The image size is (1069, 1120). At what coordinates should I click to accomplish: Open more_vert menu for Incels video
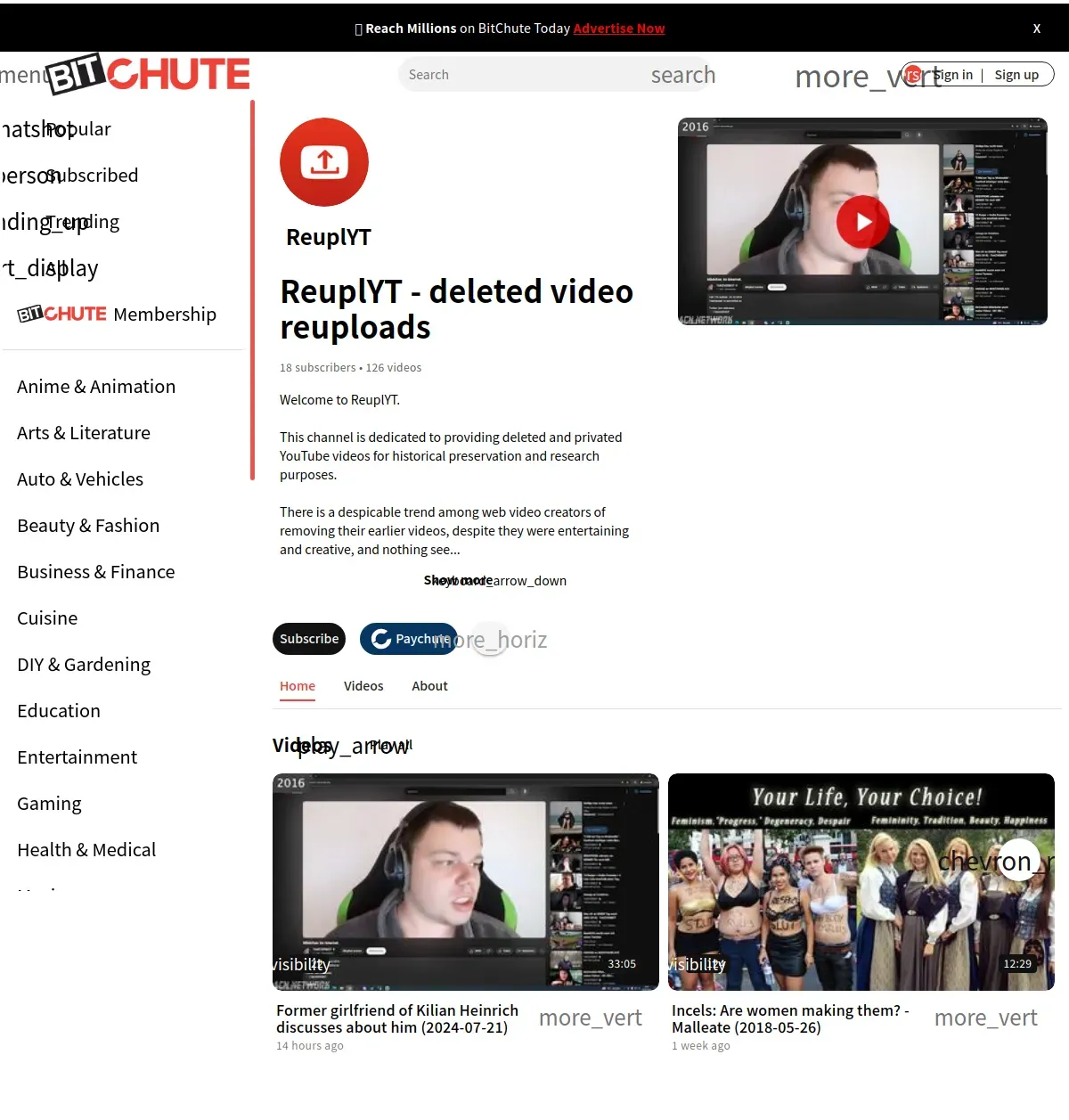[986, 1018]
